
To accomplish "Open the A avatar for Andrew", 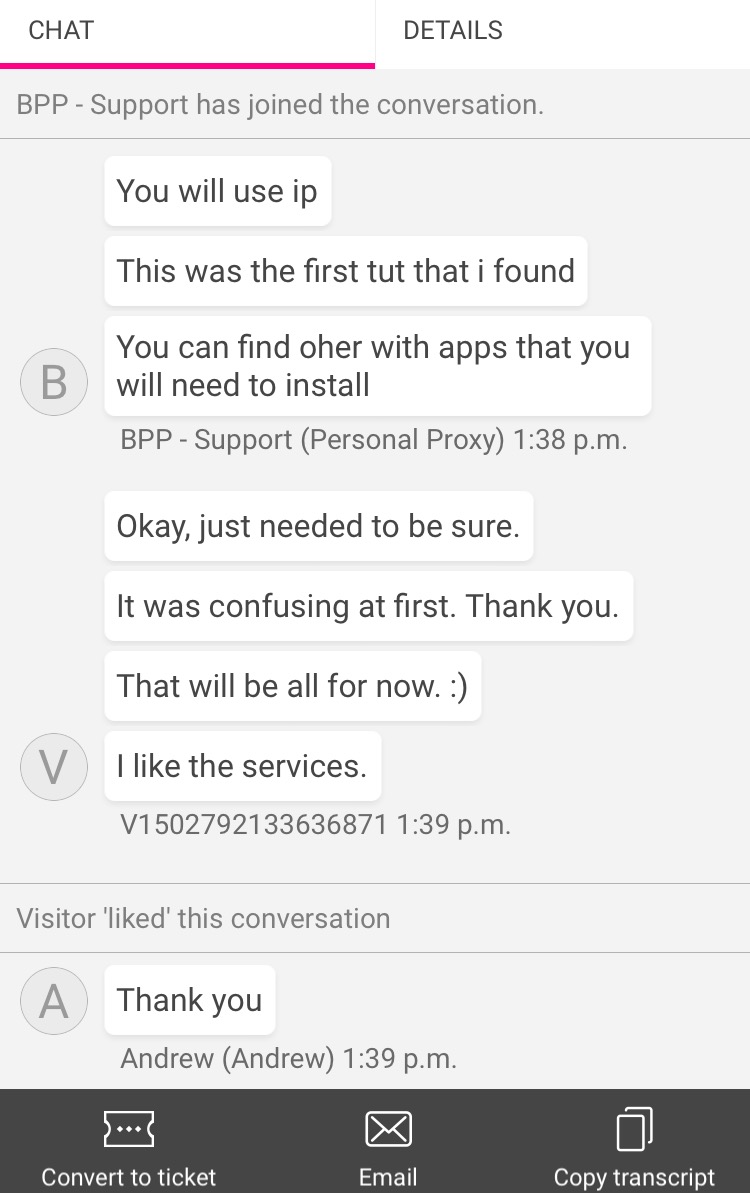I will [53, 1001].
